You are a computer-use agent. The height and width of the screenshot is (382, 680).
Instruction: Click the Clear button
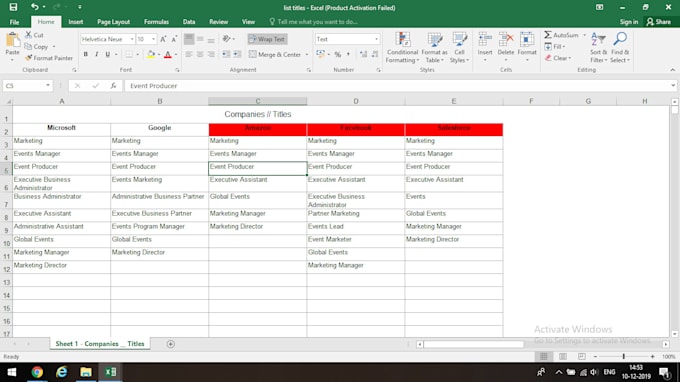558,58
